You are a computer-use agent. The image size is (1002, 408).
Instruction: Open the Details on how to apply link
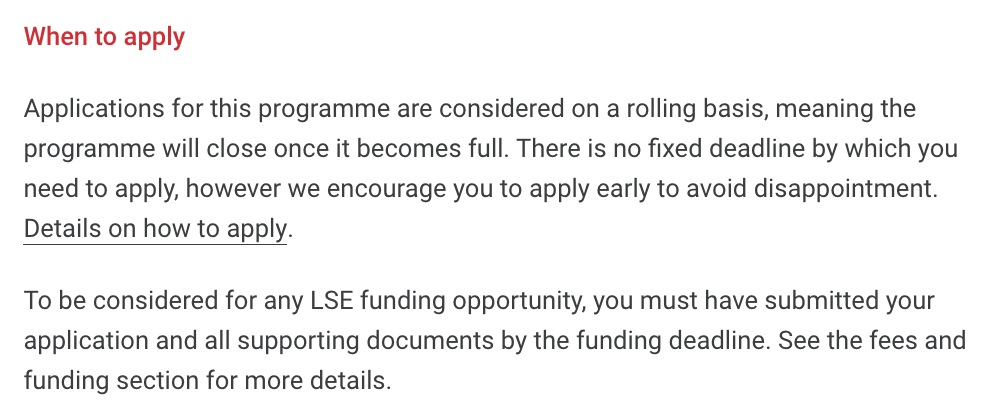tap(155, 229)
